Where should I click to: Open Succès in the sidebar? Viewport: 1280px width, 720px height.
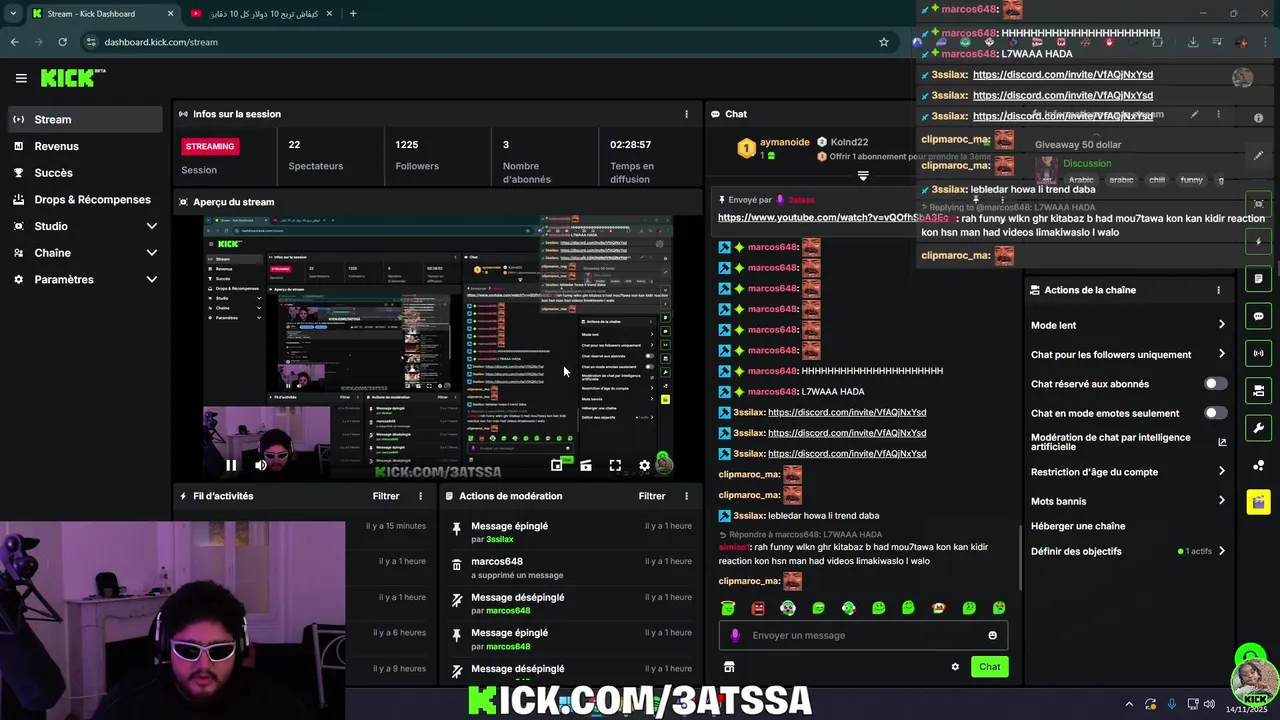[x=85, y=173]
